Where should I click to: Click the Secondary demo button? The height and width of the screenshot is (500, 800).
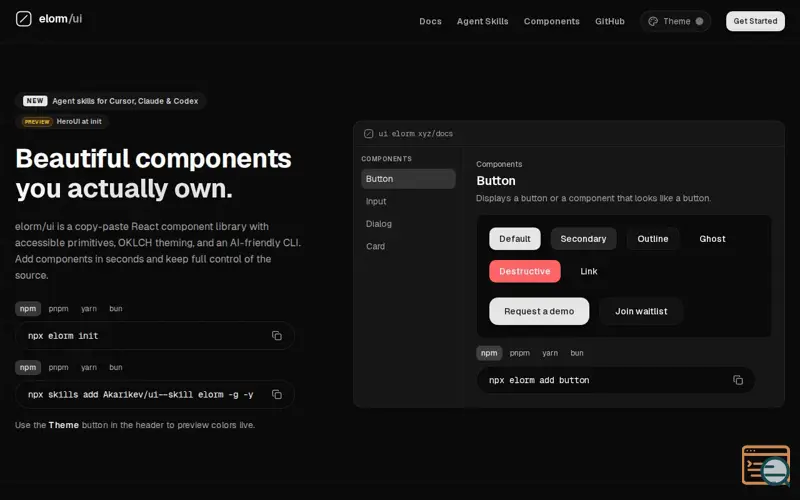click(583, 239)
